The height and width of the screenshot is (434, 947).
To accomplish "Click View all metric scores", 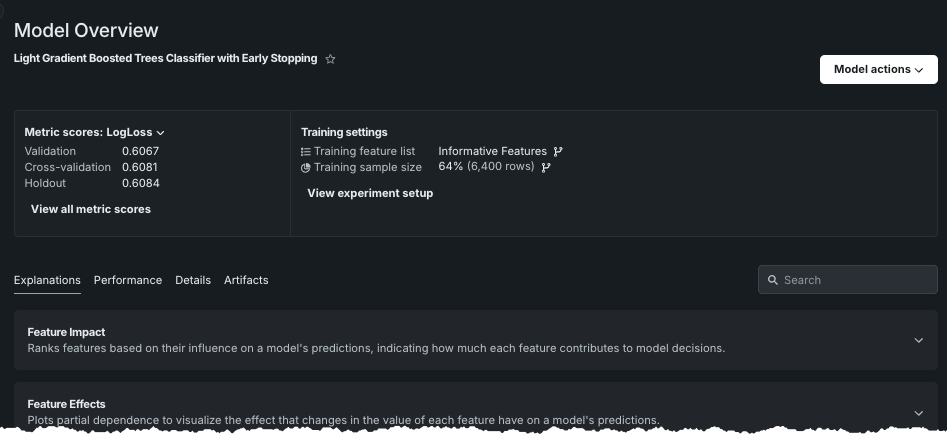I will 91,209.
